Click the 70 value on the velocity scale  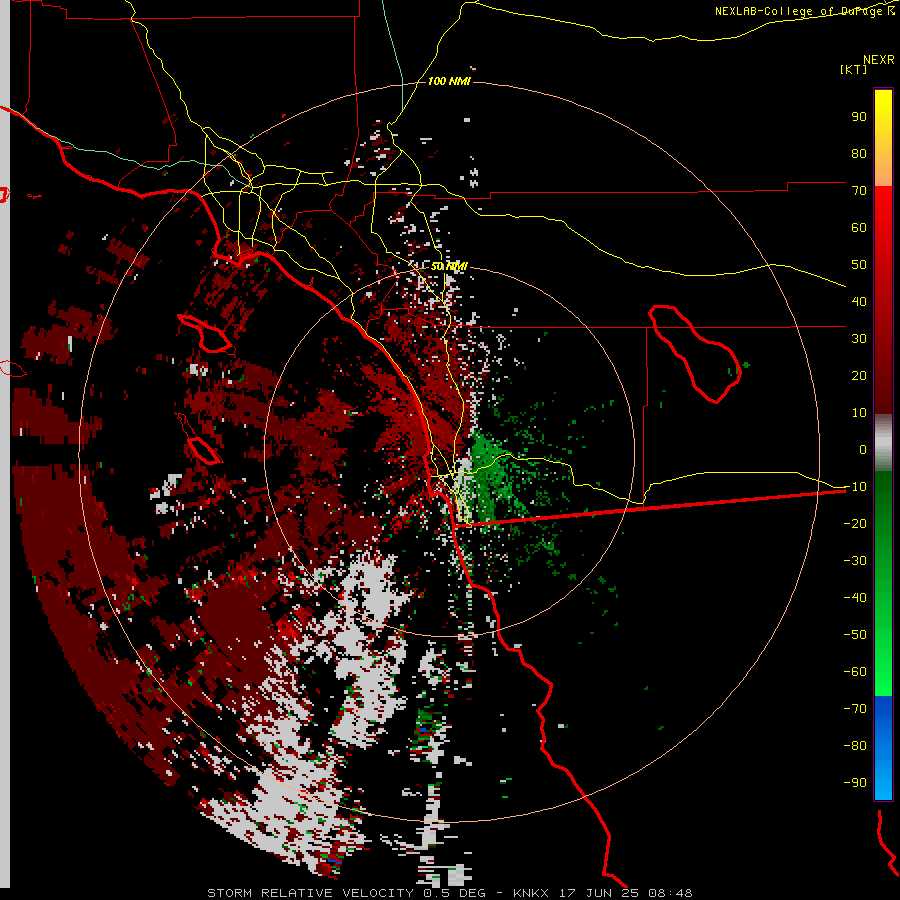859,191
